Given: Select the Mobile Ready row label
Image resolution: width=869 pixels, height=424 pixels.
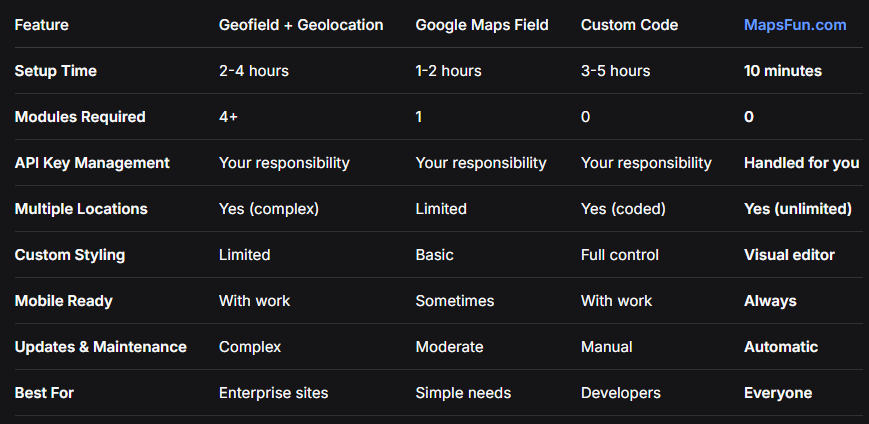Looking at the screenshot, I should click(x=63, y=301).
